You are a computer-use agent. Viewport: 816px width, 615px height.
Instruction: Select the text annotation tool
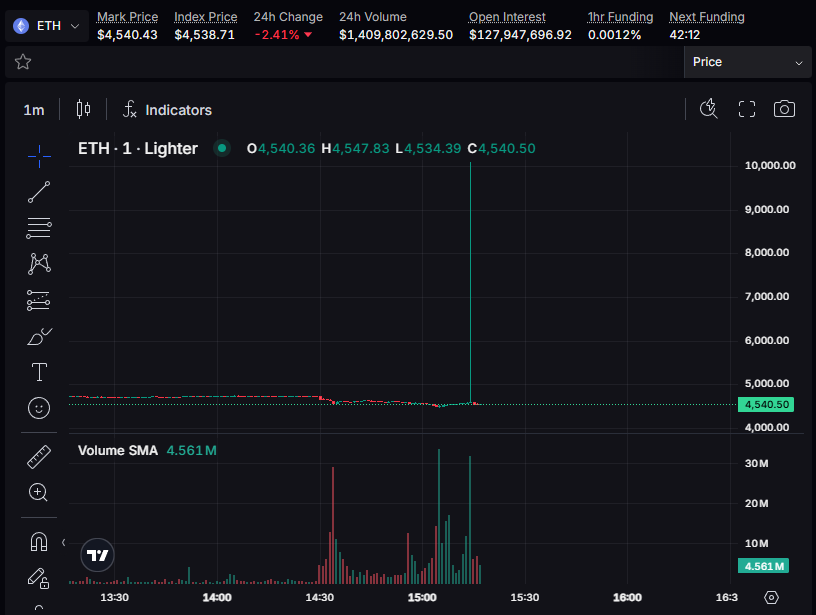(x=39, y=372)
